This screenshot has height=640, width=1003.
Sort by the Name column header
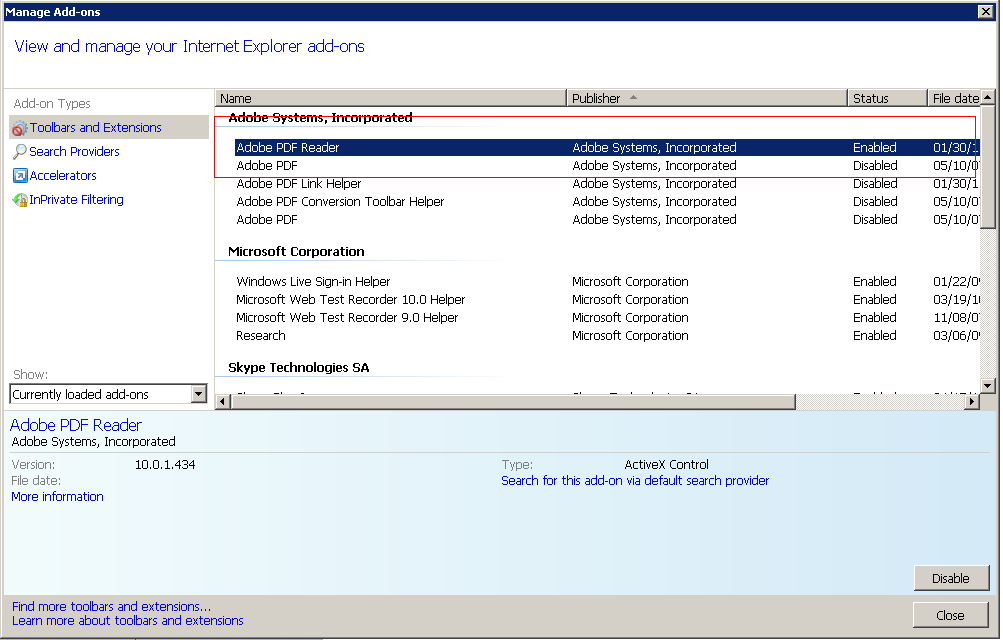click(x=391, y=98)
